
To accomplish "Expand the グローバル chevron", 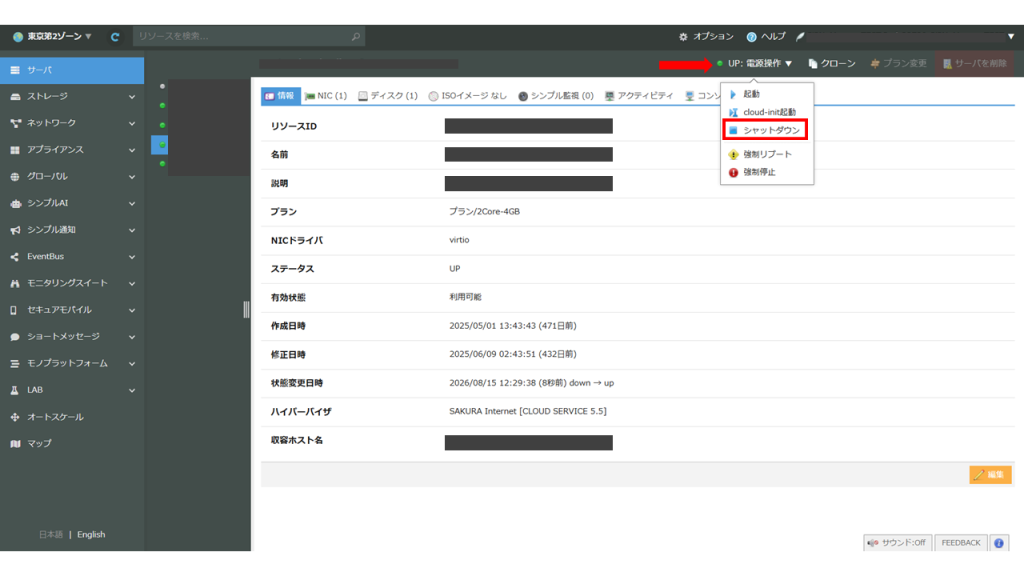I will [132, 177].
